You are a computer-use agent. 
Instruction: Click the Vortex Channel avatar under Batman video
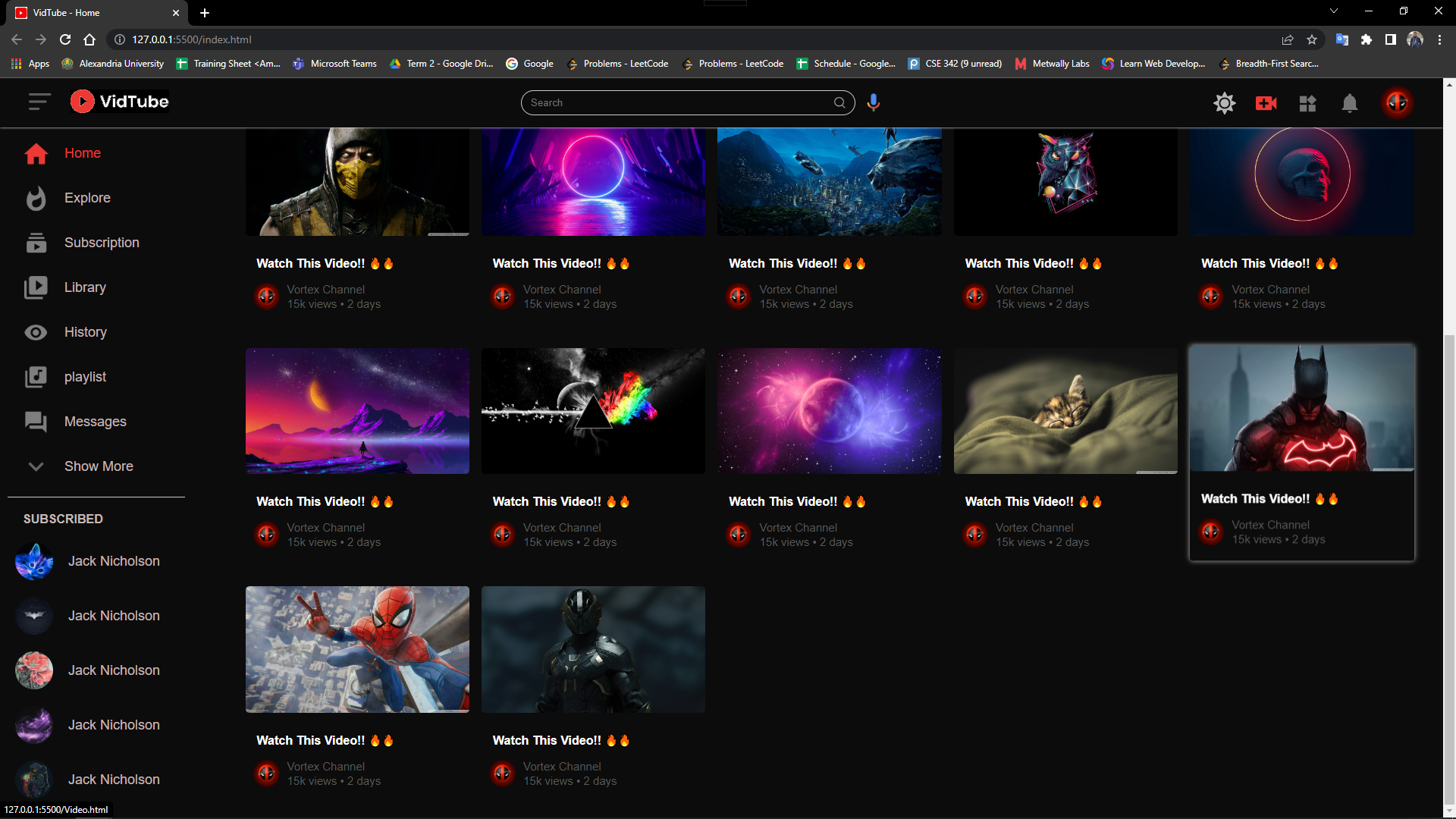[x=1211, y=532]
